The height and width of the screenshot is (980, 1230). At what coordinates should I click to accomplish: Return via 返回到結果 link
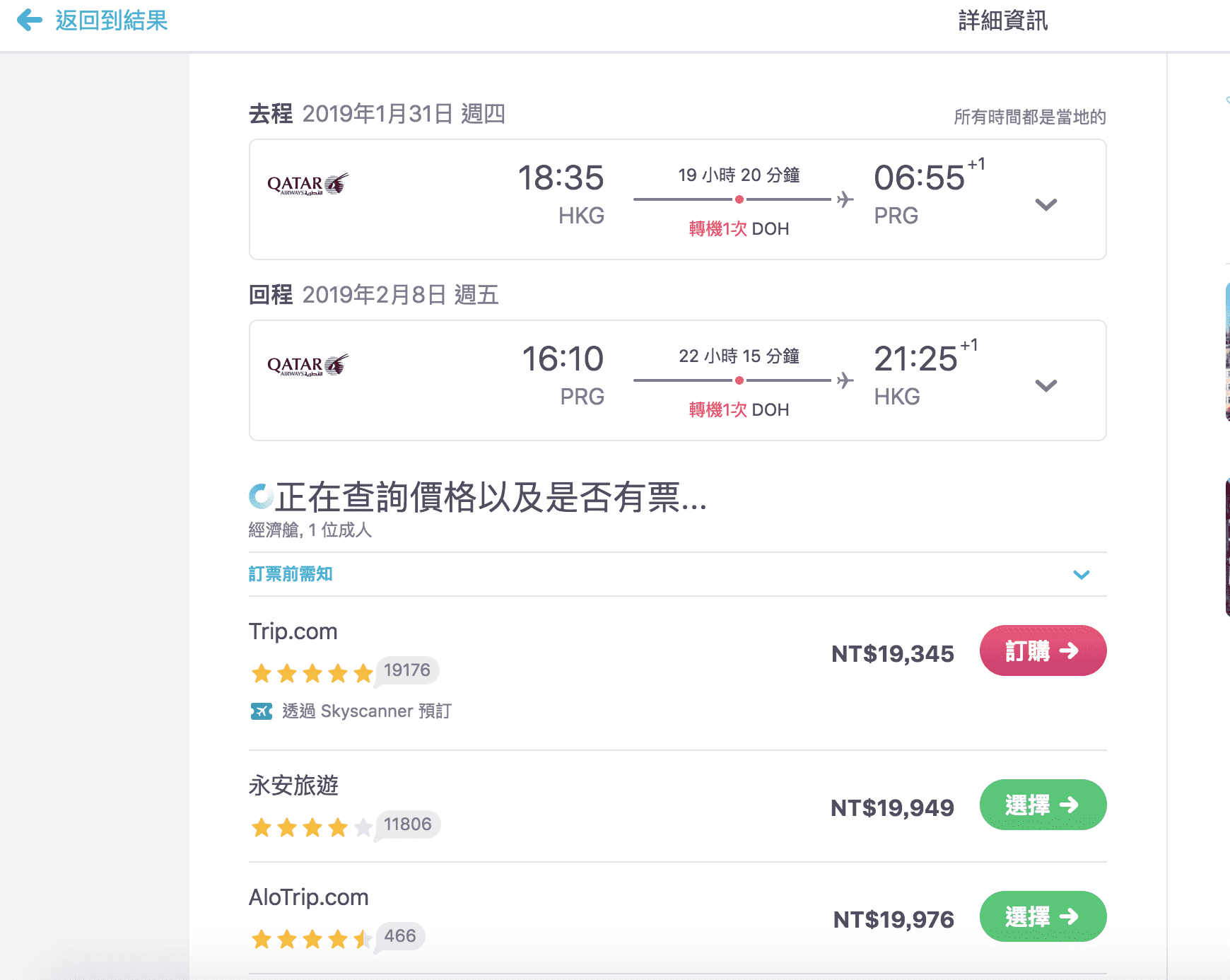click(x=112, y=21)
